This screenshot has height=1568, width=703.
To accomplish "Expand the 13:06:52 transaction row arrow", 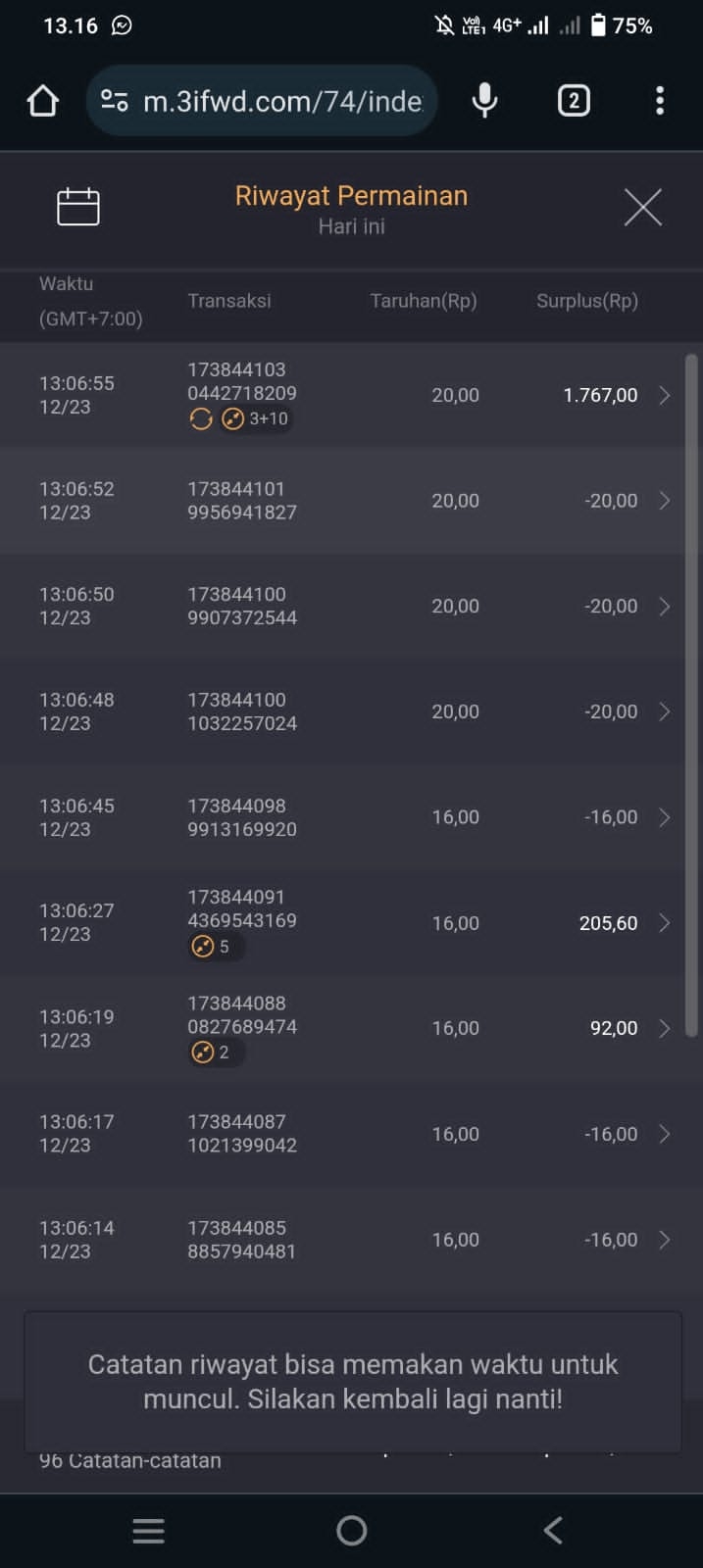I will pyautogui.click(x=665, y=501).
